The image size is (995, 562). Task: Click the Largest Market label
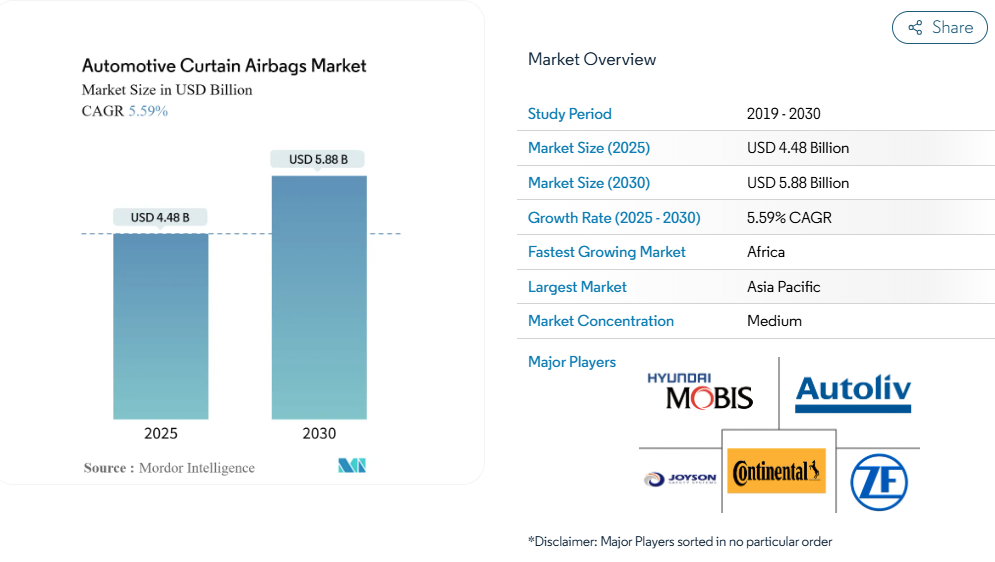577,287
